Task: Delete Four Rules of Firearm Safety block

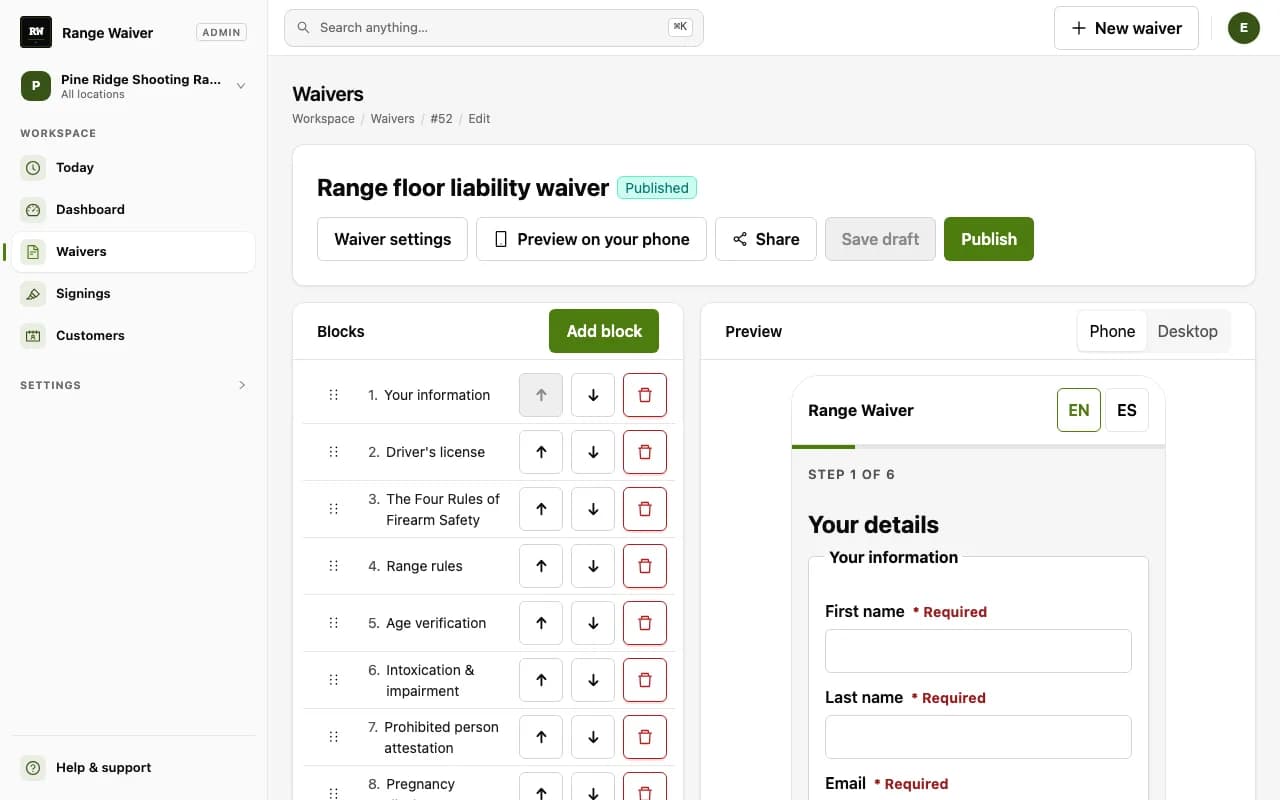Action: (x=645, y=509)
